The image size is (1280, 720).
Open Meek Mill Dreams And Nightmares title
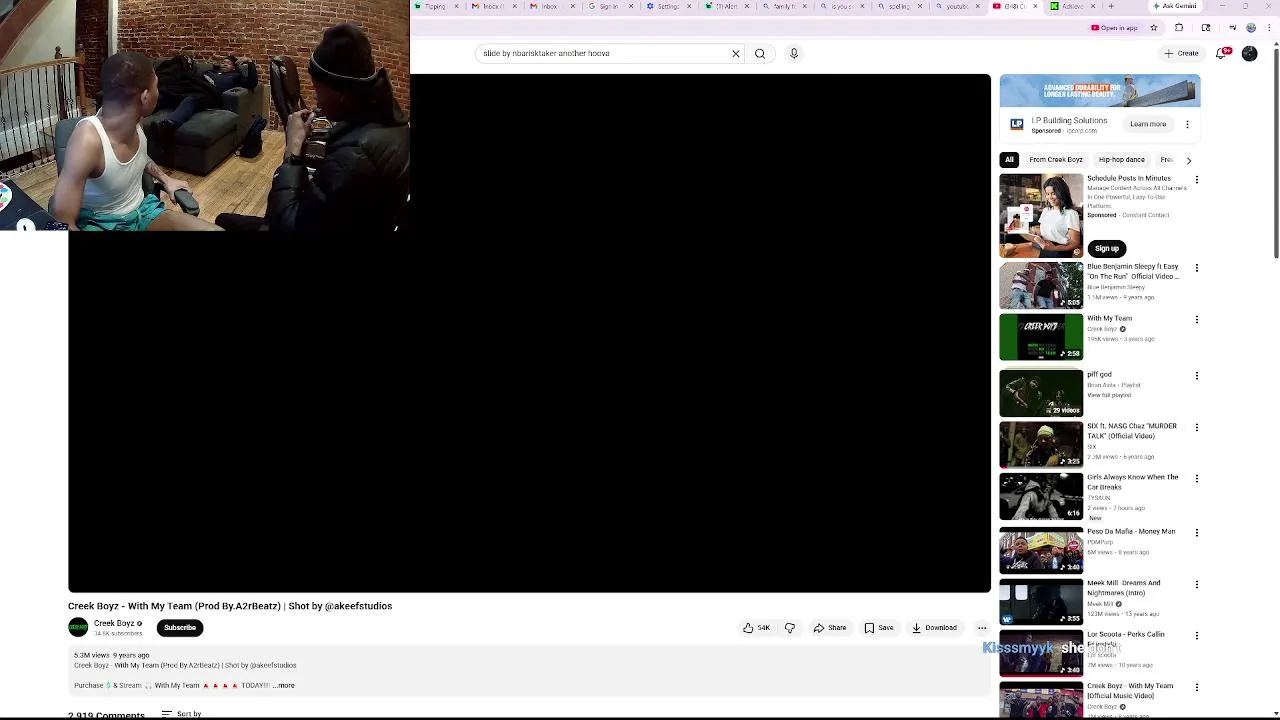[x=1124, y=588]
